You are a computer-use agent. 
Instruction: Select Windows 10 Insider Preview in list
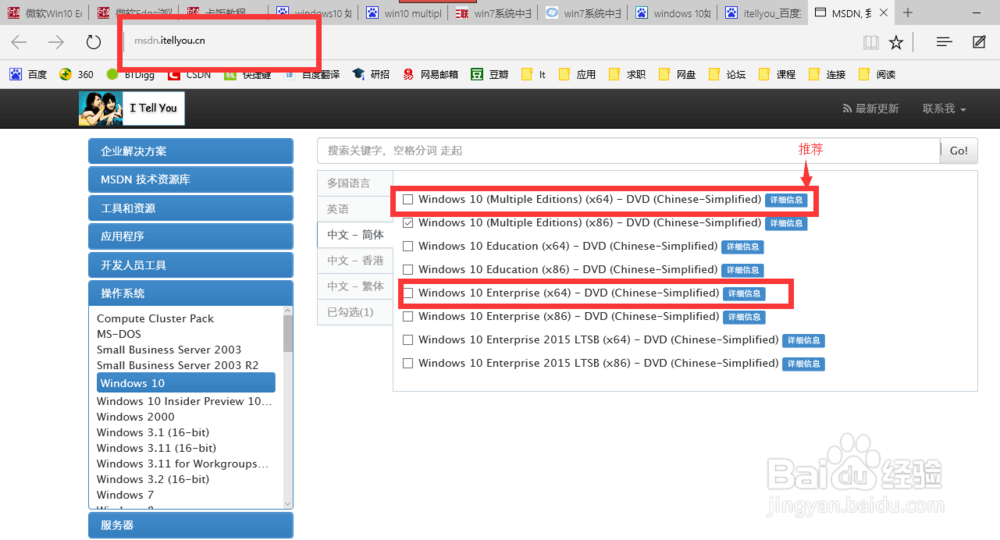pos(184,401)
